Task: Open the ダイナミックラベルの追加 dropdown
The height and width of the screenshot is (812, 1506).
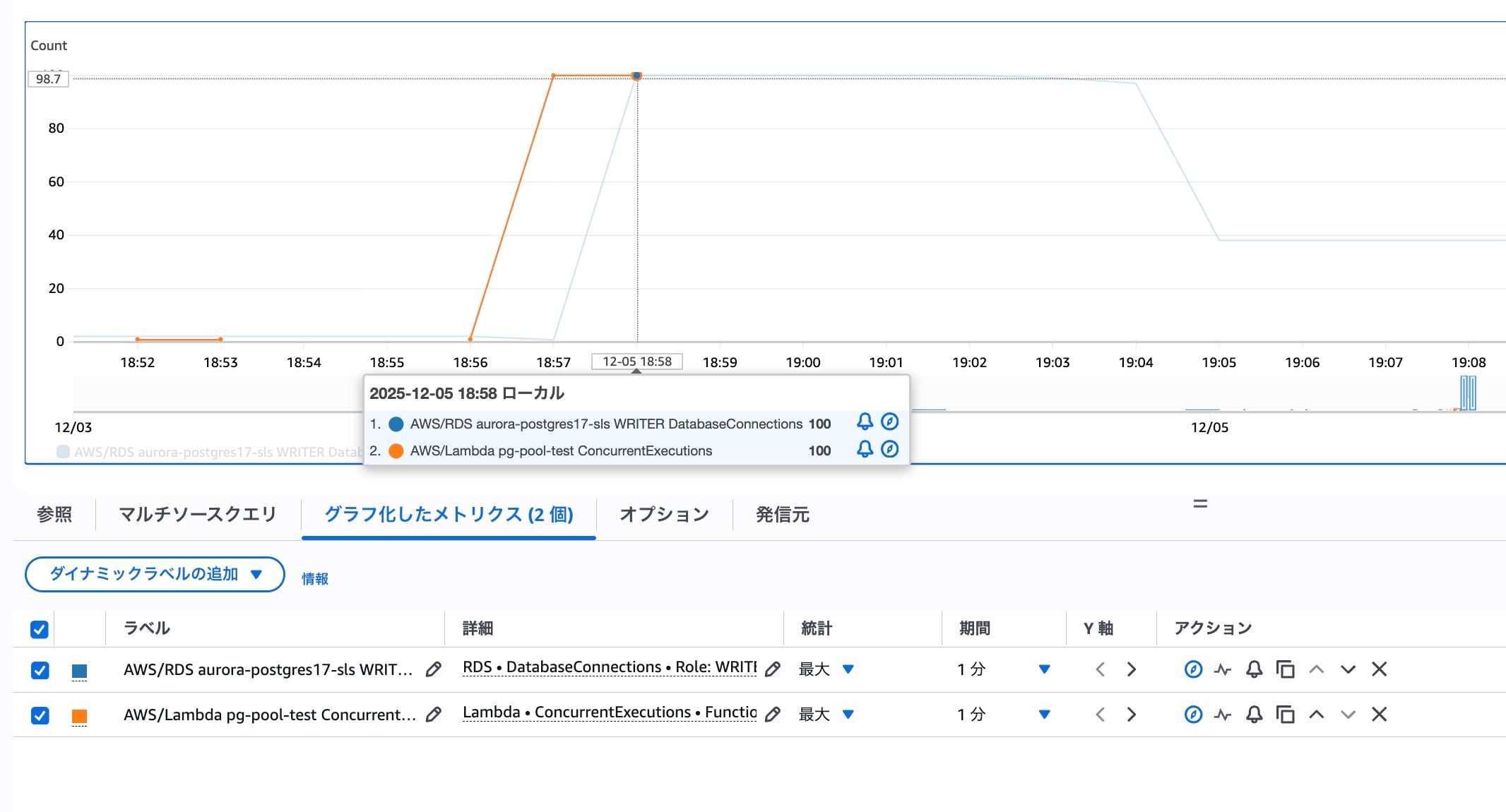Action: 154,574
